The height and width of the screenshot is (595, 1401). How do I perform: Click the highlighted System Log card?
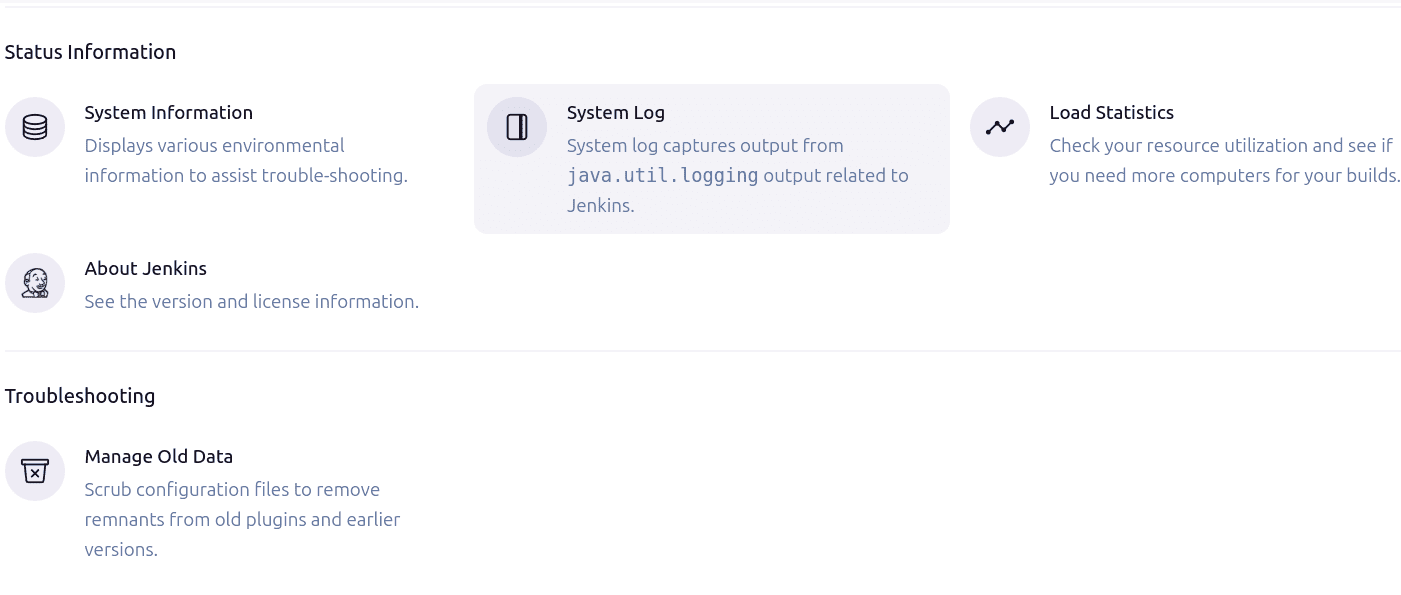tap(712, 158)
